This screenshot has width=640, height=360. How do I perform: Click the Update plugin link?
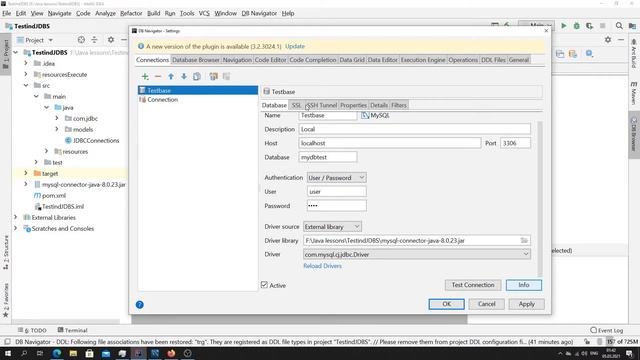tap(295, 47)
